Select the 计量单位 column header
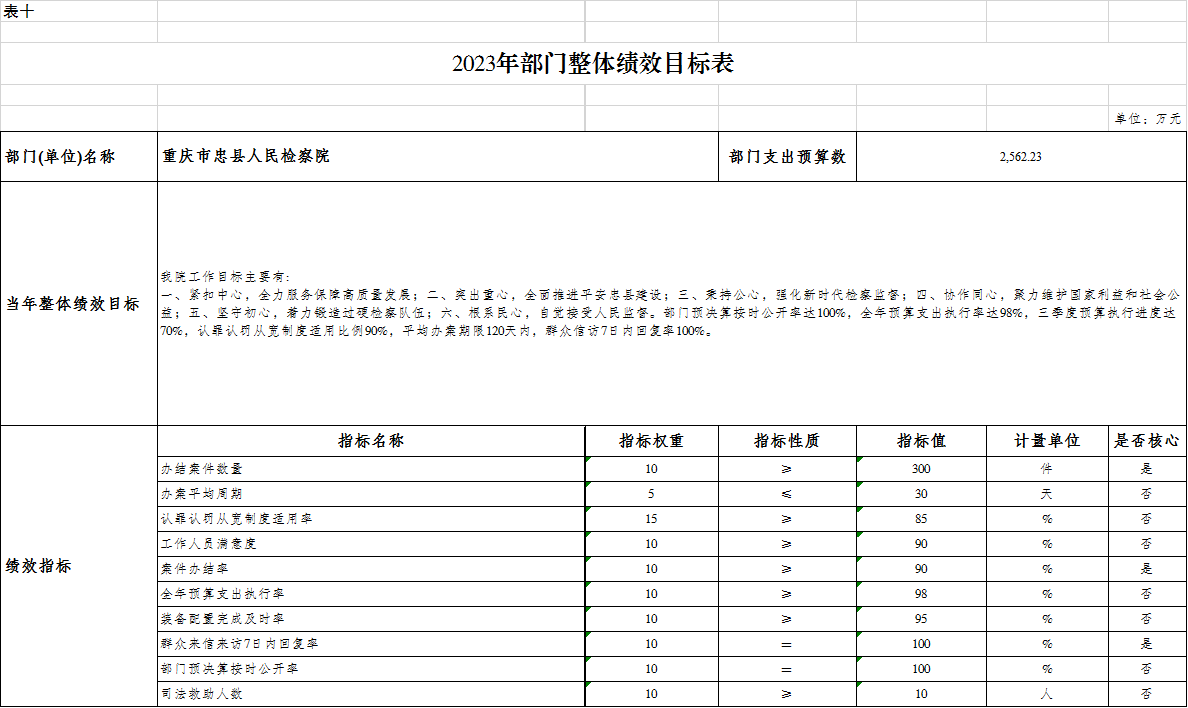This screenshot has width=1188, height=708. coord(1047,441)
